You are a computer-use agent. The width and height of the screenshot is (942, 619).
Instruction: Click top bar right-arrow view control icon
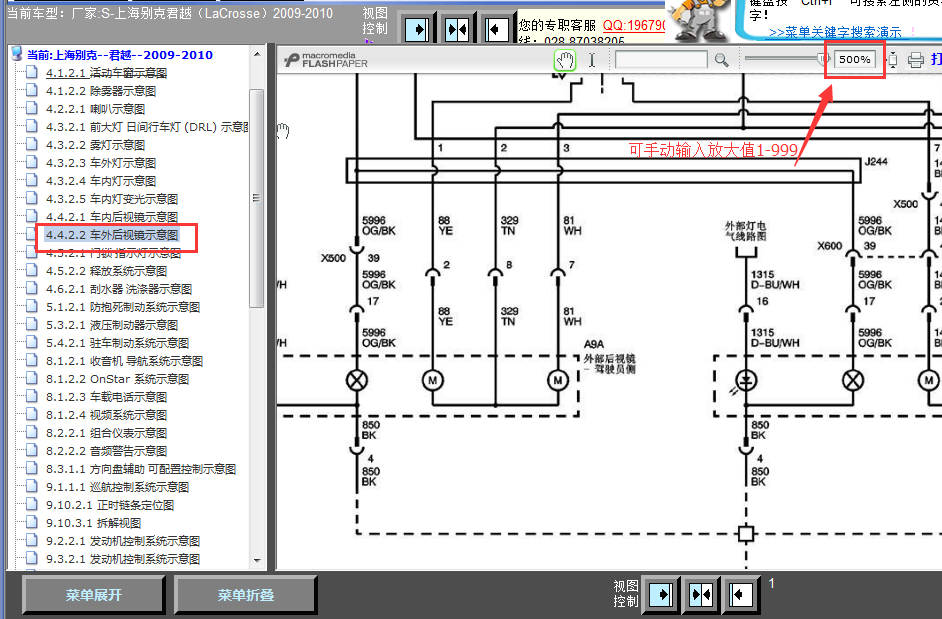point(418,29)
